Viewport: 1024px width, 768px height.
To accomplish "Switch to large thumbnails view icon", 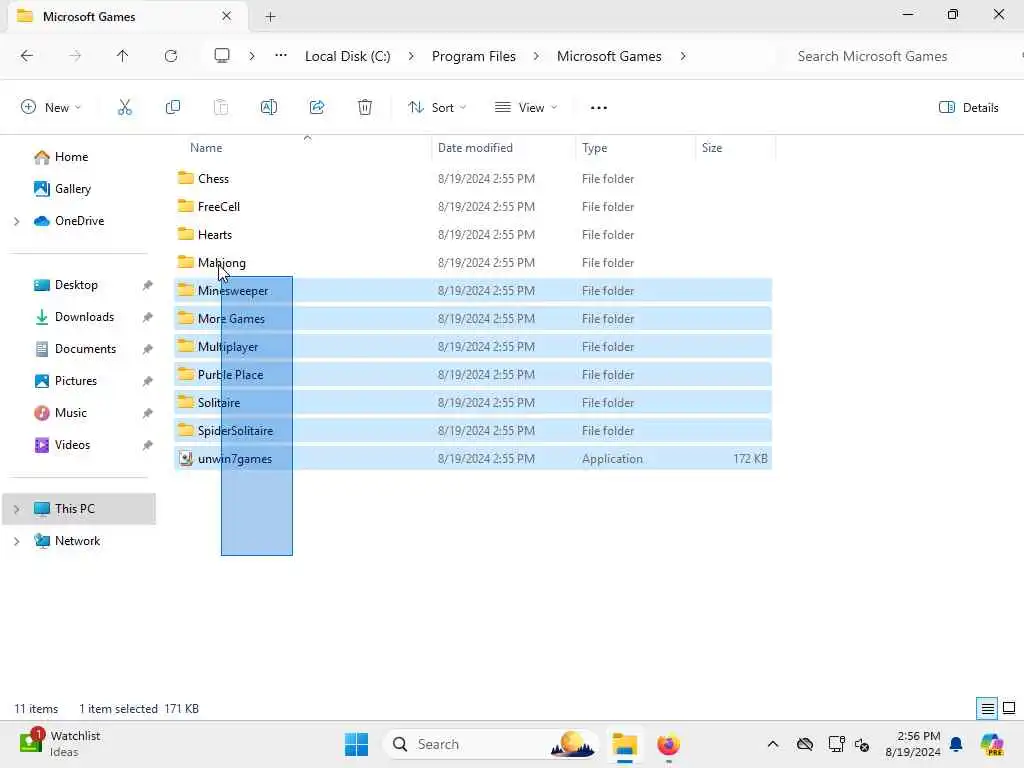I will point(1009,708).
